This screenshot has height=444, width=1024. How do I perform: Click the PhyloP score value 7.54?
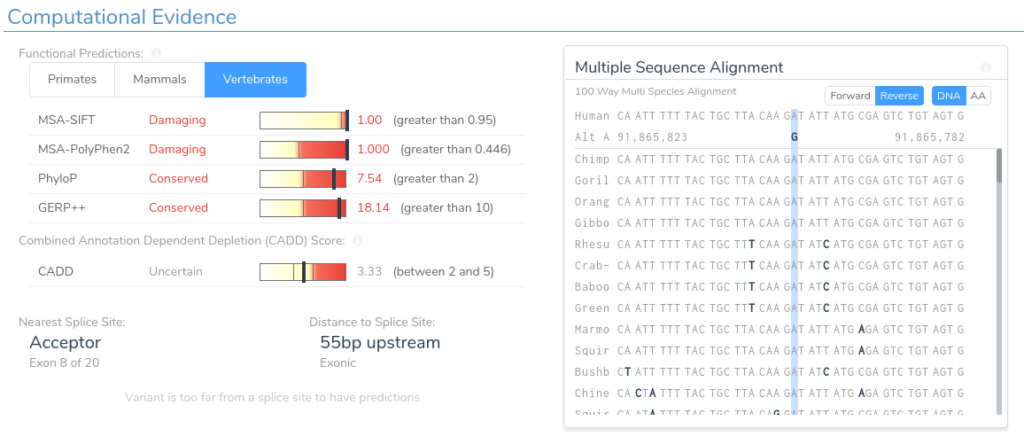pyautogui.click(x=370, y=178)
